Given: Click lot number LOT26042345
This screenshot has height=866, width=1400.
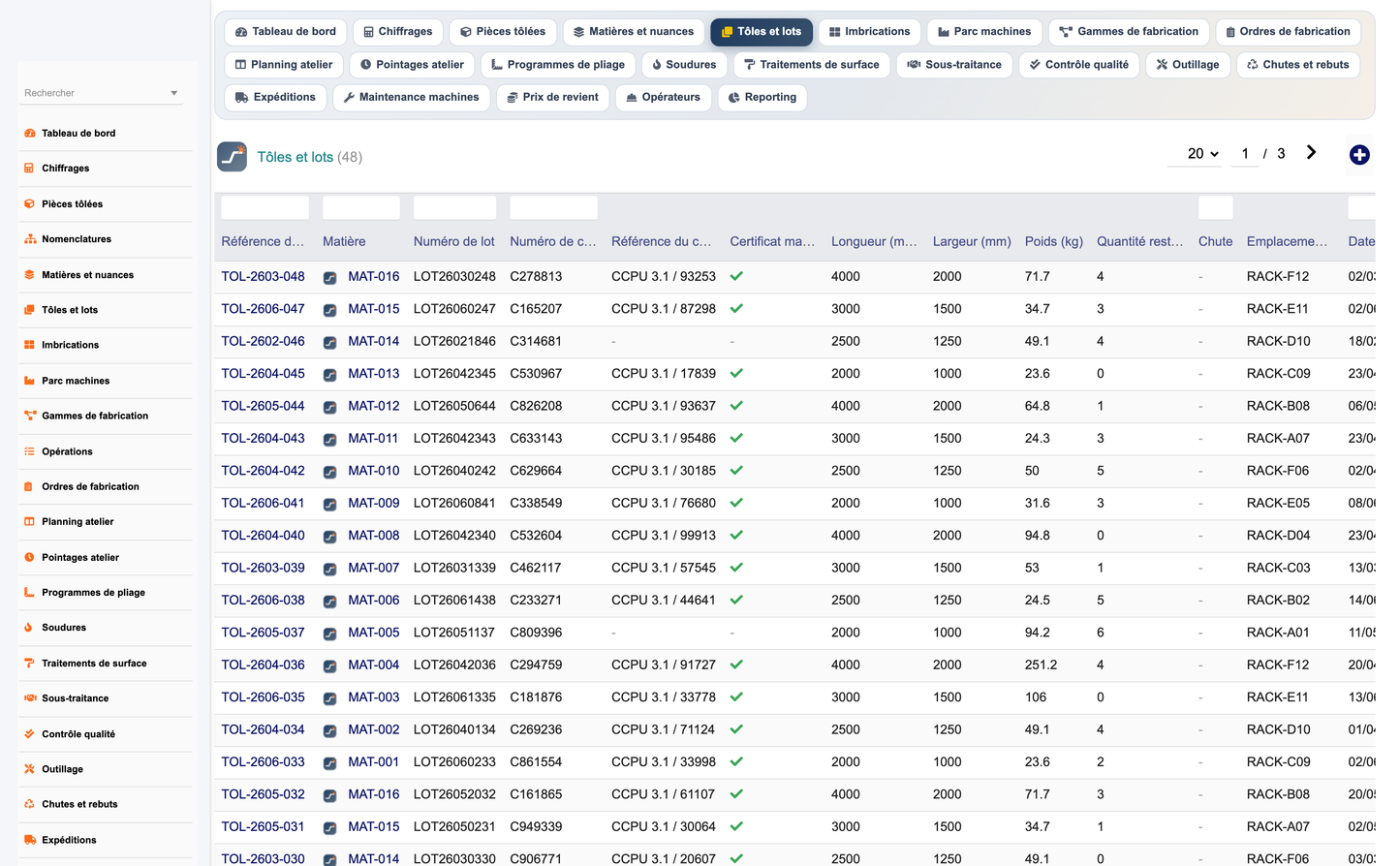Looking at the screenshot, I should pos(454,373).
